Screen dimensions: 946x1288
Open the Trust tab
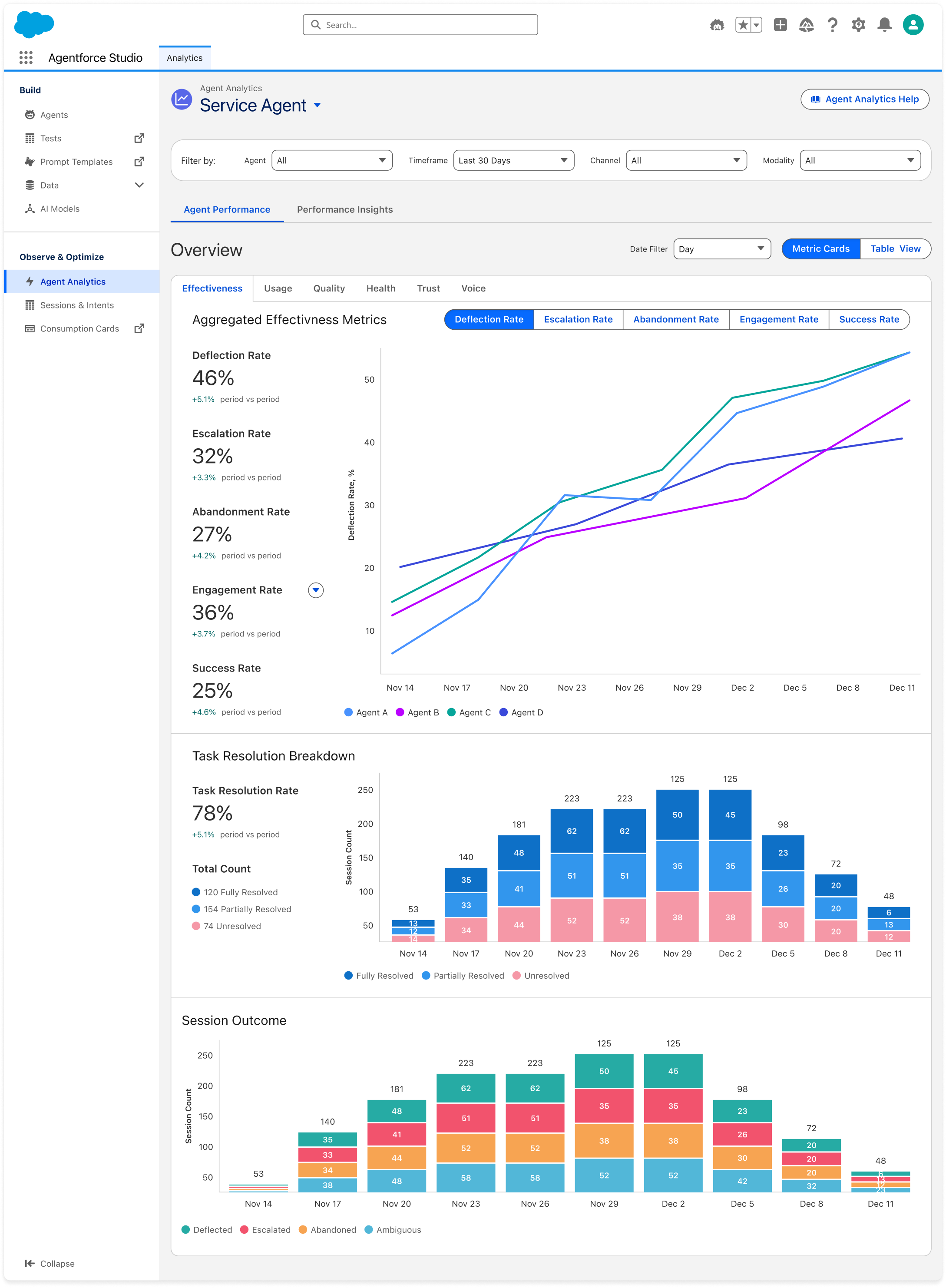coord(428,288)
